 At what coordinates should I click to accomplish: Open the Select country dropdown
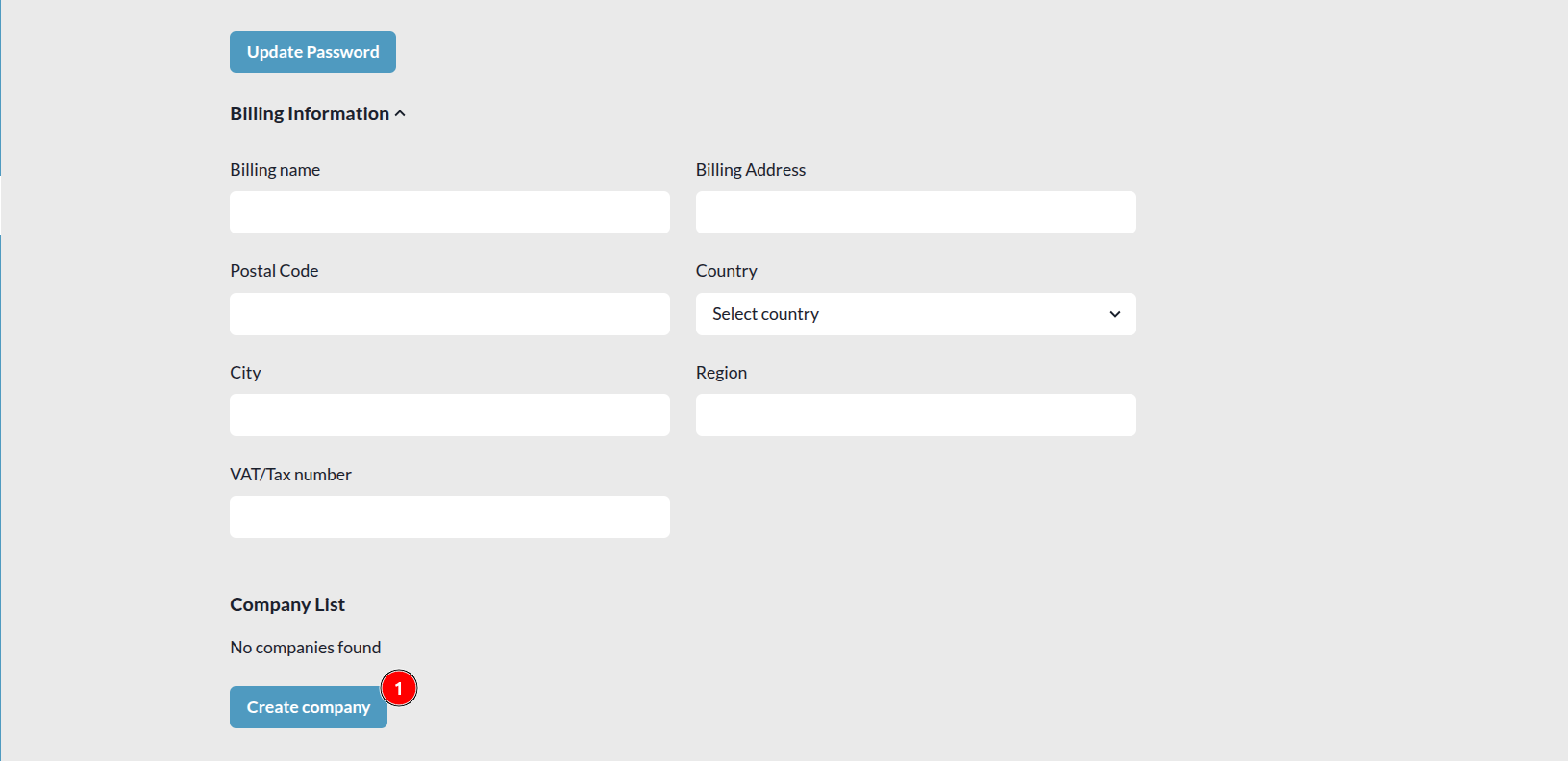tap(916, 314)
